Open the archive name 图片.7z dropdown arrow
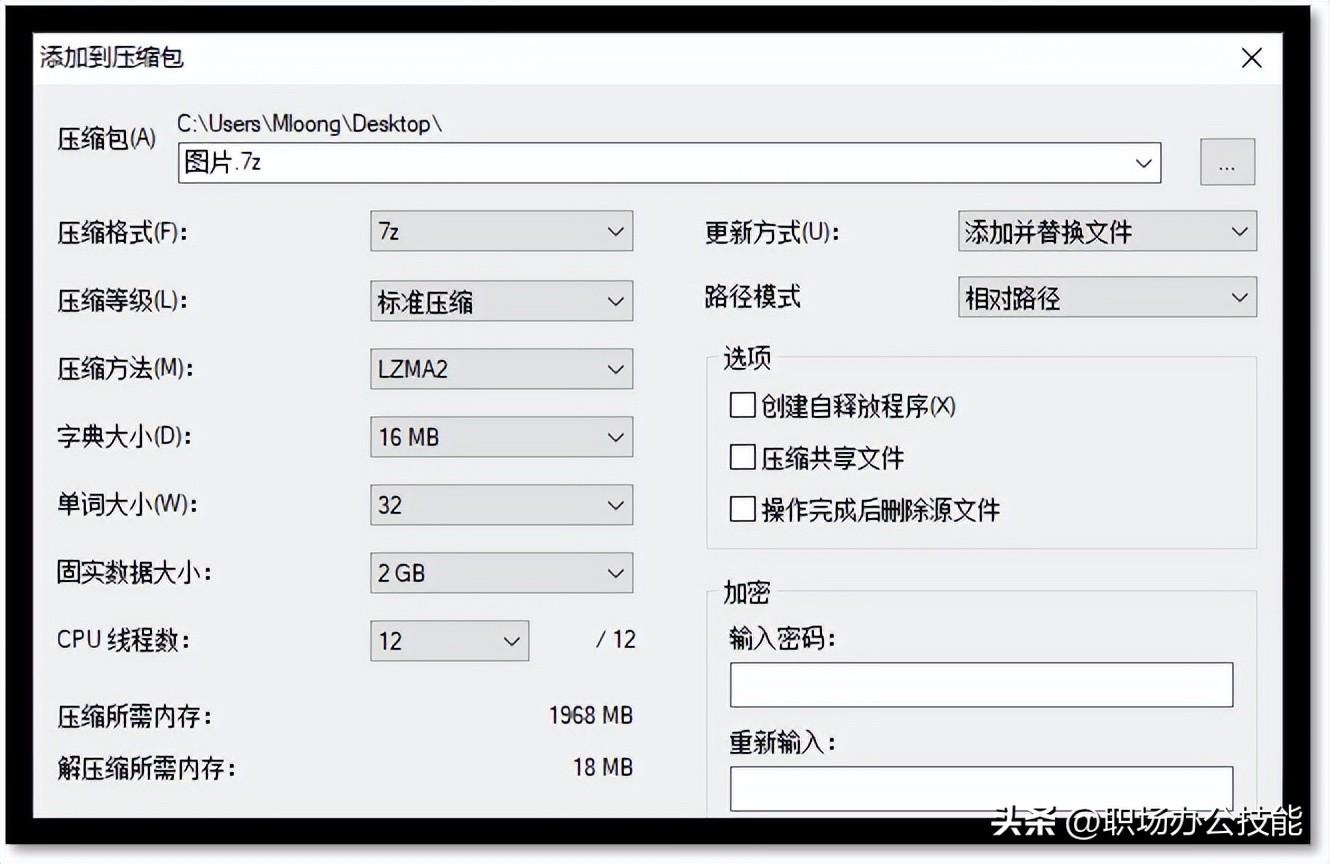Image resolution: width=1330 pixels, height=864 pixels. [1144, 163]
